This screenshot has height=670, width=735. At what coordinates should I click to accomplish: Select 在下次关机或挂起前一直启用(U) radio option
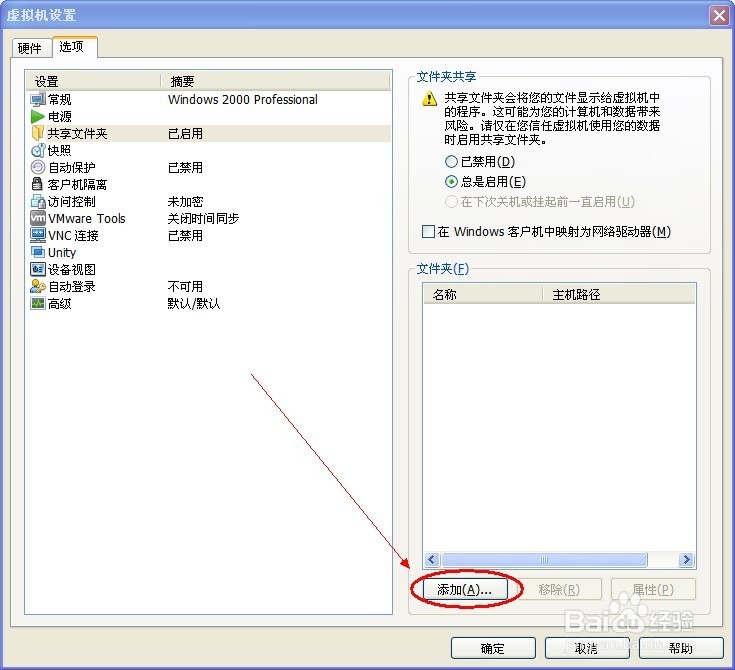pos(451,202)
